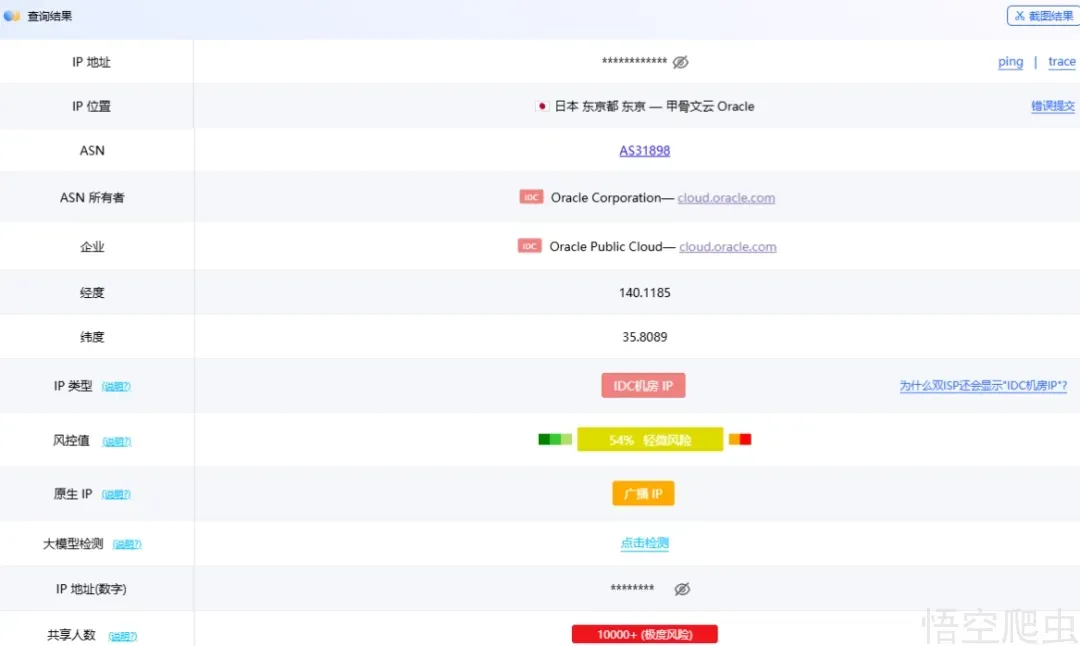Open the 为什么双ISP还会显示"IDC机房IP" link
Screen dimensions: 1080x646
(x=983, y=386)
